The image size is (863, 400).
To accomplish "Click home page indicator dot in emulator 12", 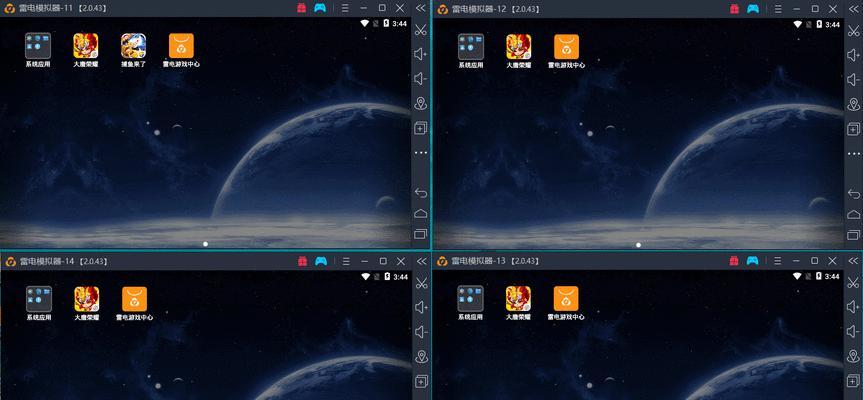I will tap(638, 244).
